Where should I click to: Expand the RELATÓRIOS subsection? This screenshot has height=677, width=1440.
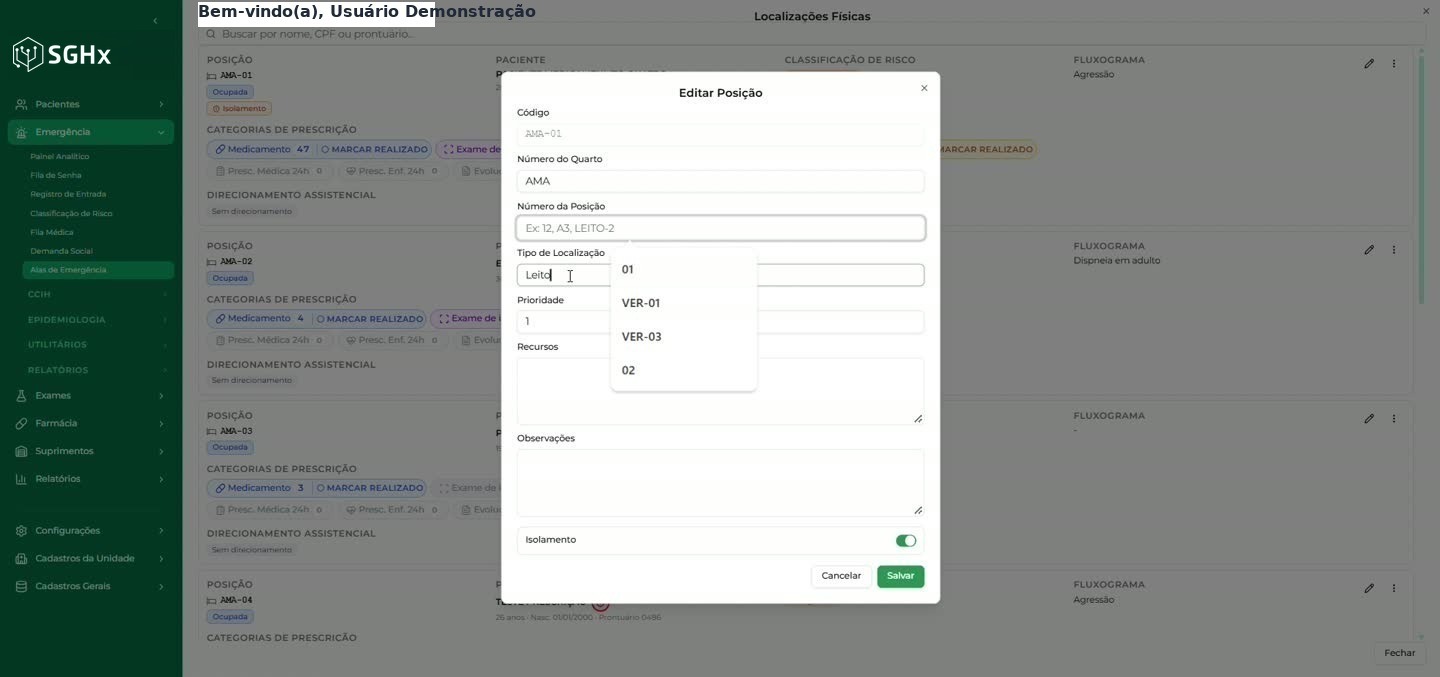[x=97, y=370]
